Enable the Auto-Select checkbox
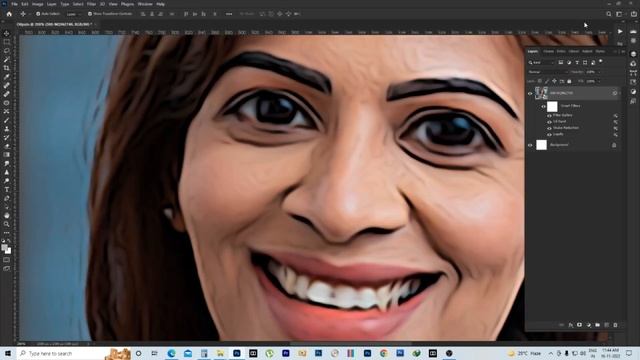 [x=38, y=14]
